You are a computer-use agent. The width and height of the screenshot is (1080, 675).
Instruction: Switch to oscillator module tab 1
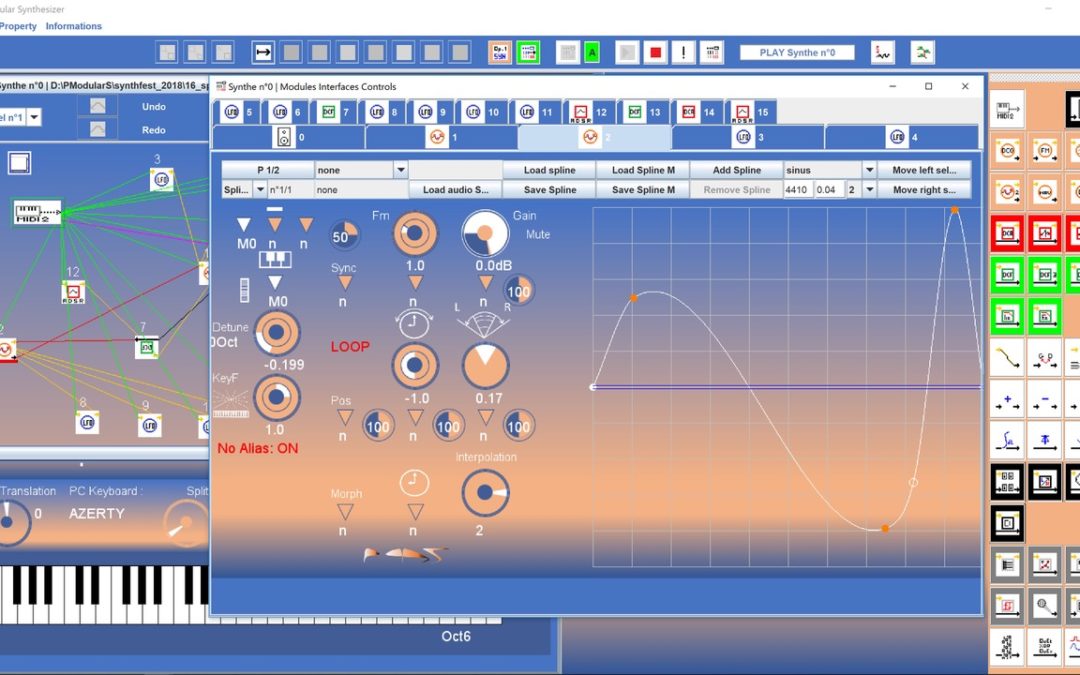tap(442, 137)
